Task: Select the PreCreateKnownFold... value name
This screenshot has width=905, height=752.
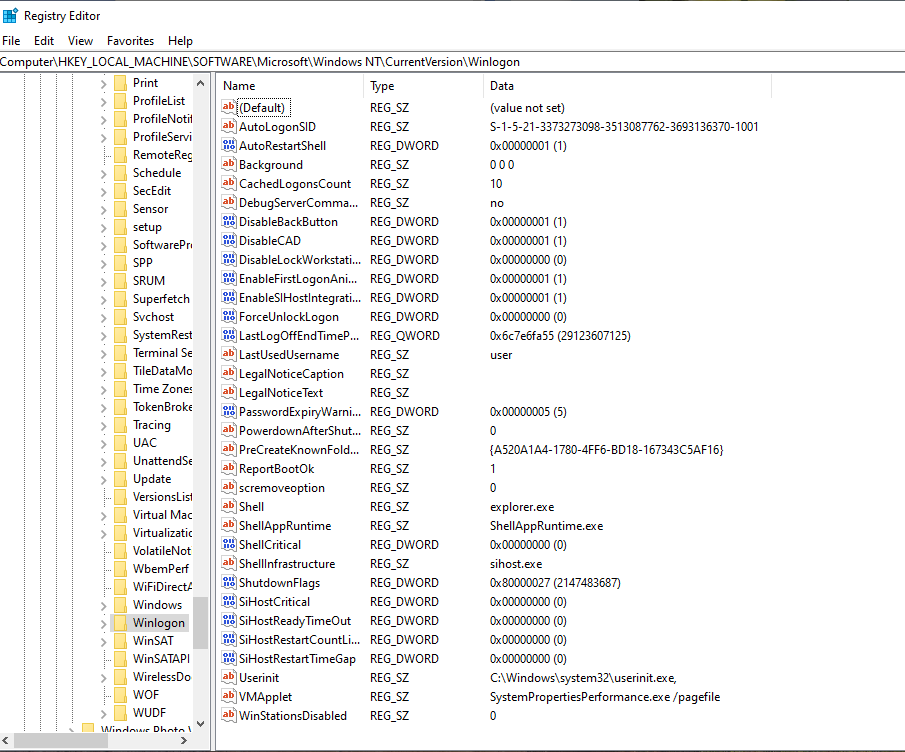Action: point(299,450)
